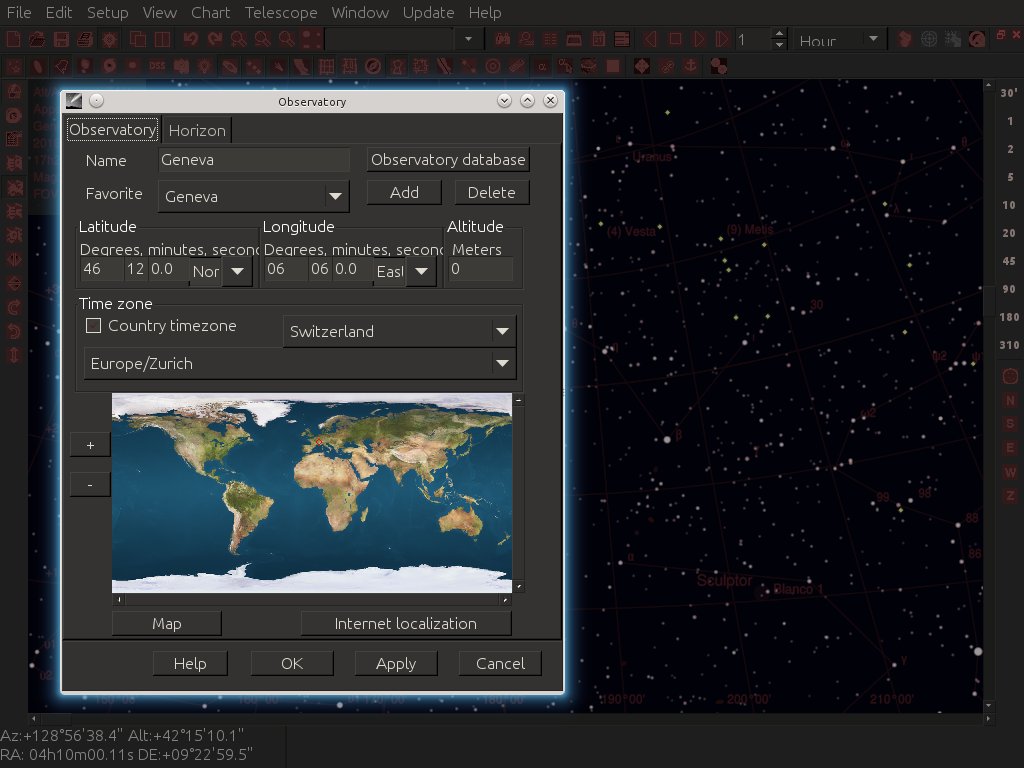Click the equatorial grid toolbar icon
This screenshot has height=768, width=1024.
pos(326,66)
